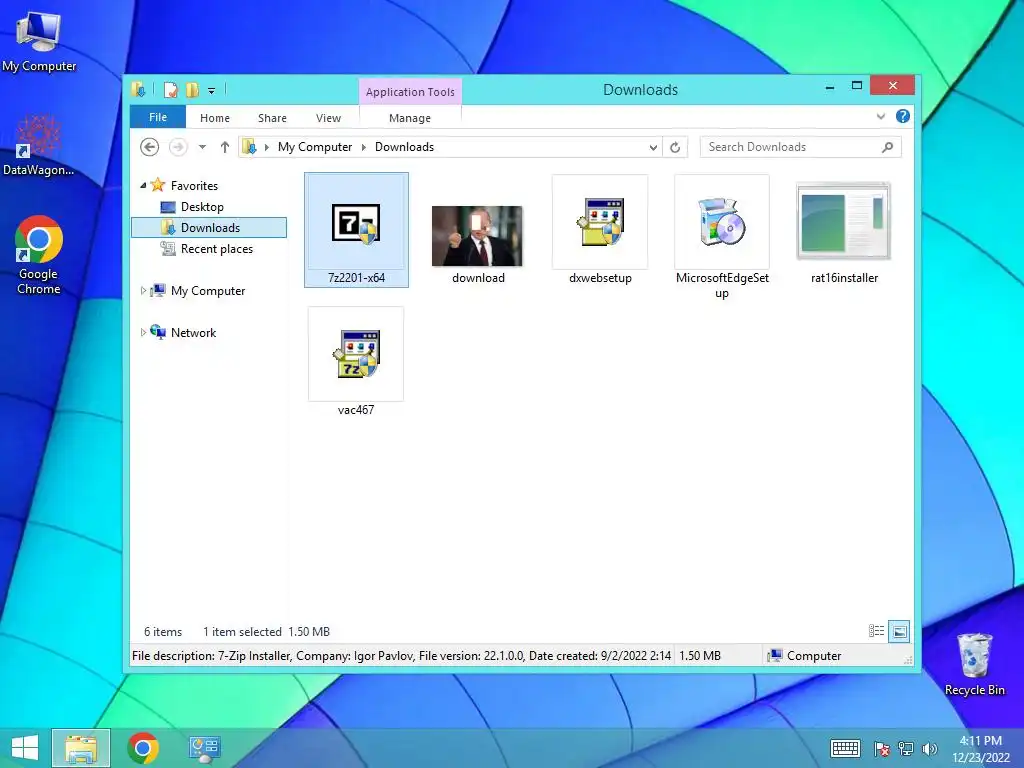Select the download image thumbnail
The image size is (1024, 768).
[477, 236]
